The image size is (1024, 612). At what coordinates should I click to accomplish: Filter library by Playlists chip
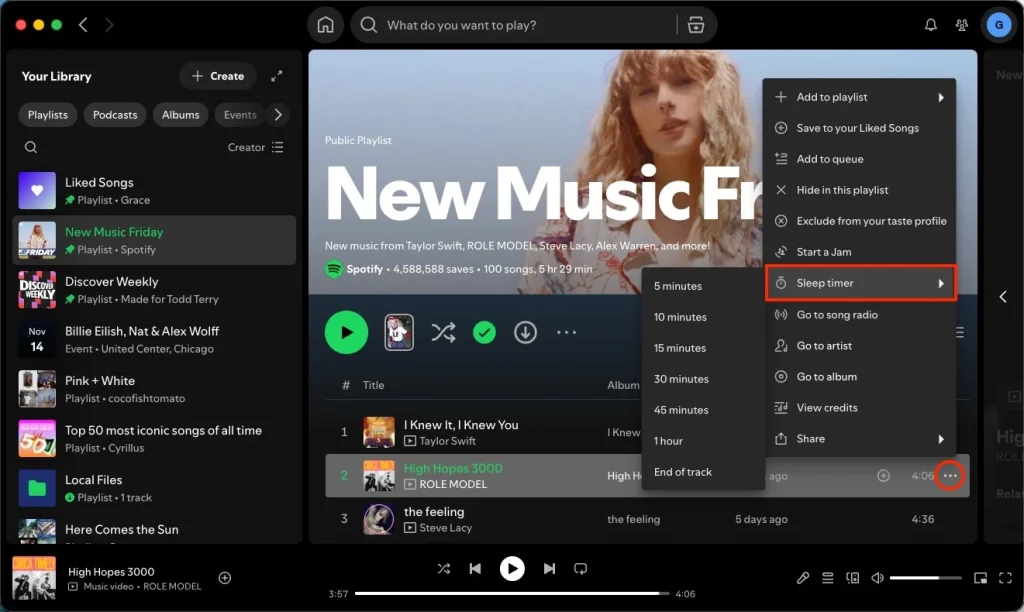click(48, 115)
